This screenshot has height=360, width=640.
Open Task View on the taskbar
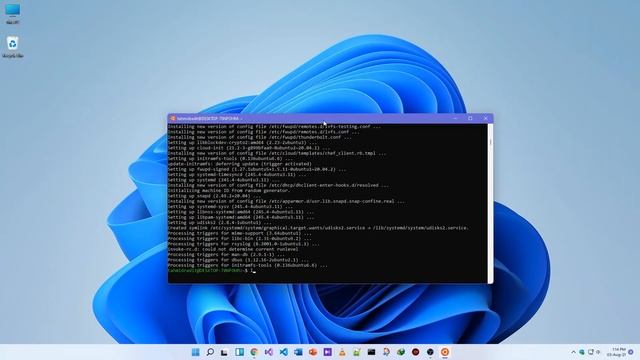[224, 352]
